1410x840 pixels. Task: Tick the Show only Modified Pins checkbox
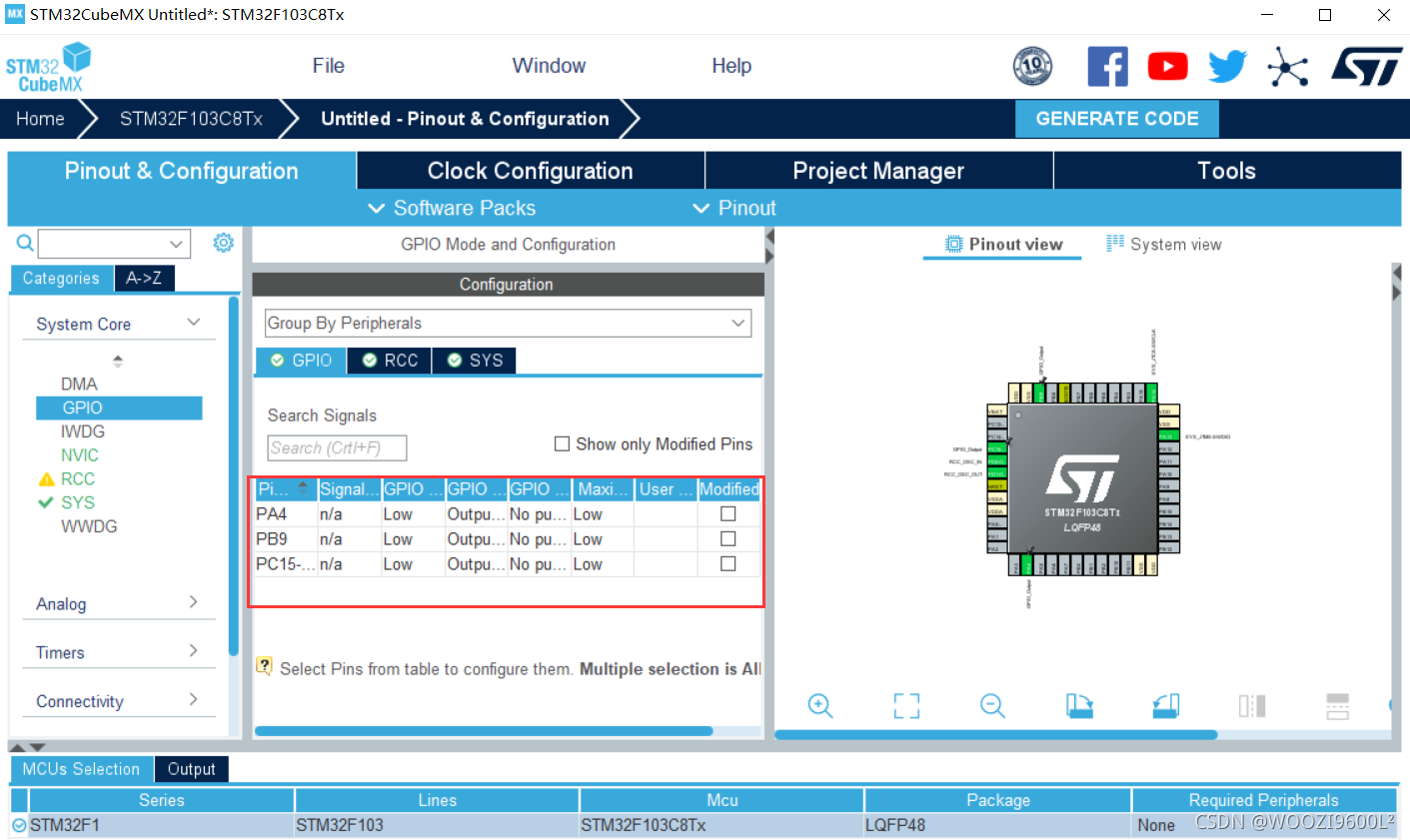click(563, 443)
